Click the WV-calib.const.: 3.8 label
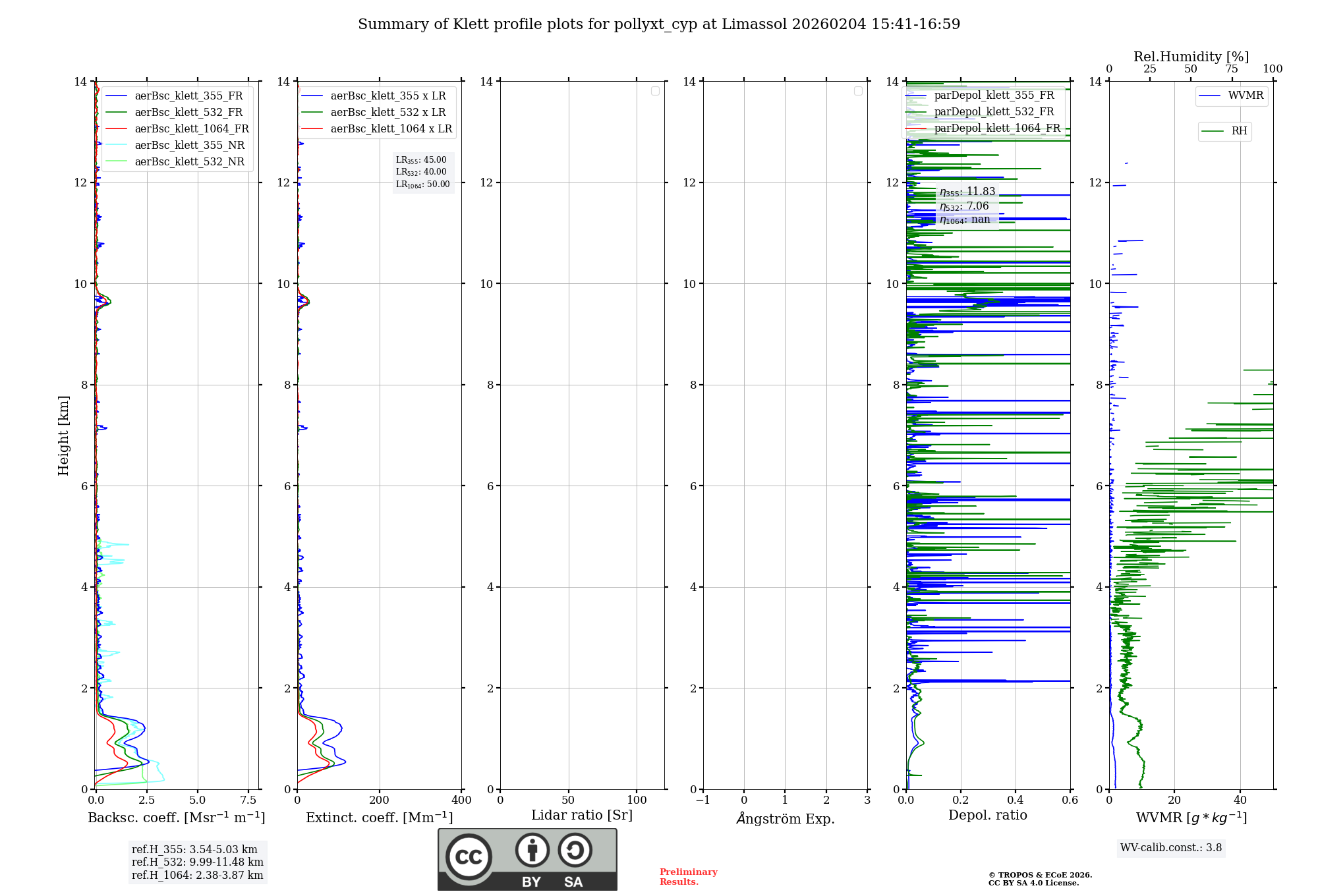This screenshot has height=896, width=1318. click(x=1171, y=848)
